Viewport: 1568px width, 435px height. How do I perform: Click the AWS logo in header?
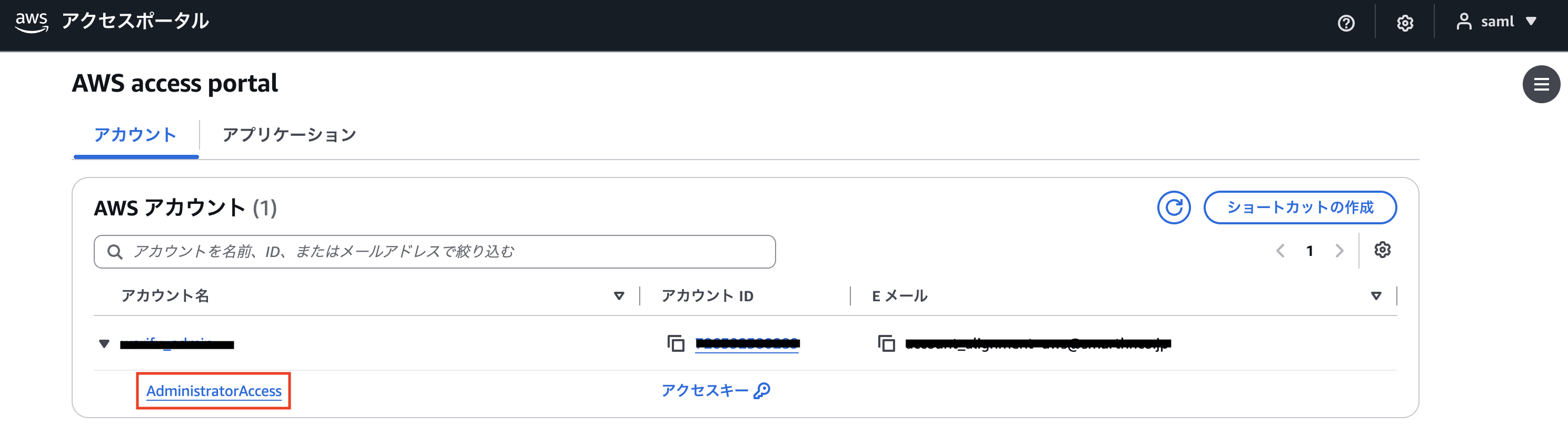pos(32,22)
